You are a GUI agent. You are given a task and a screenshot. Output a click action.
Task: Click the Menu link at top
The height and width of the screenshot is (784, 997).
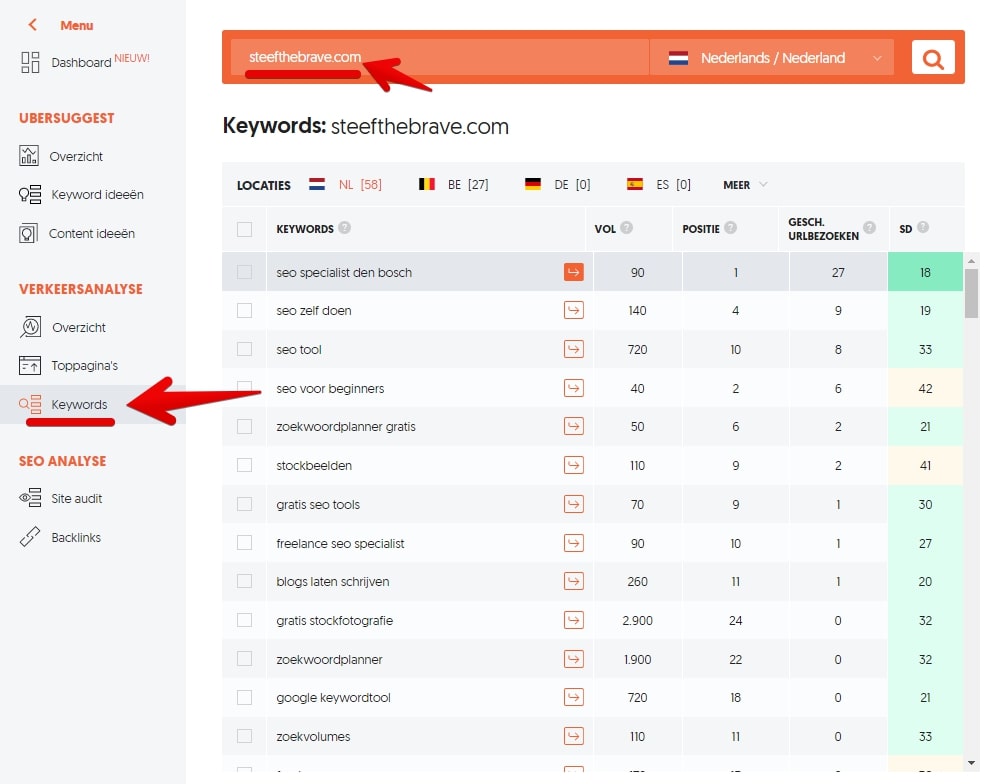click(76, 25)
